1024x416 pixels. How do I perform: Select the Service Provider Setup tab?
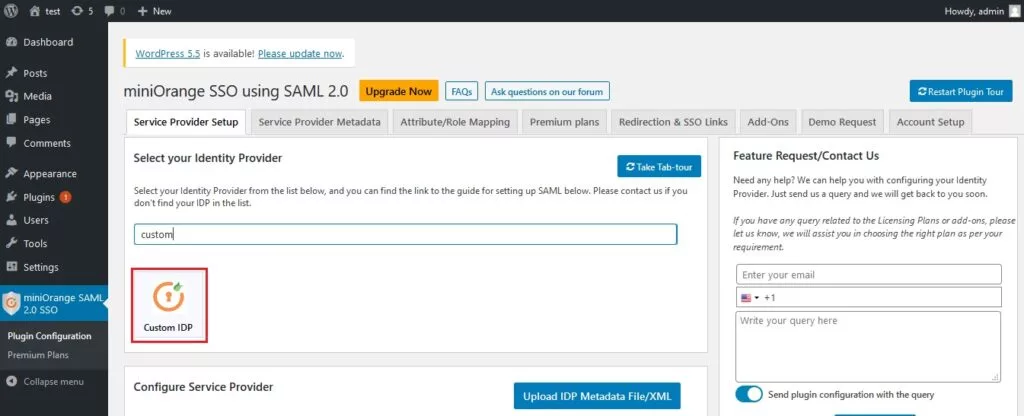[186, 122]
